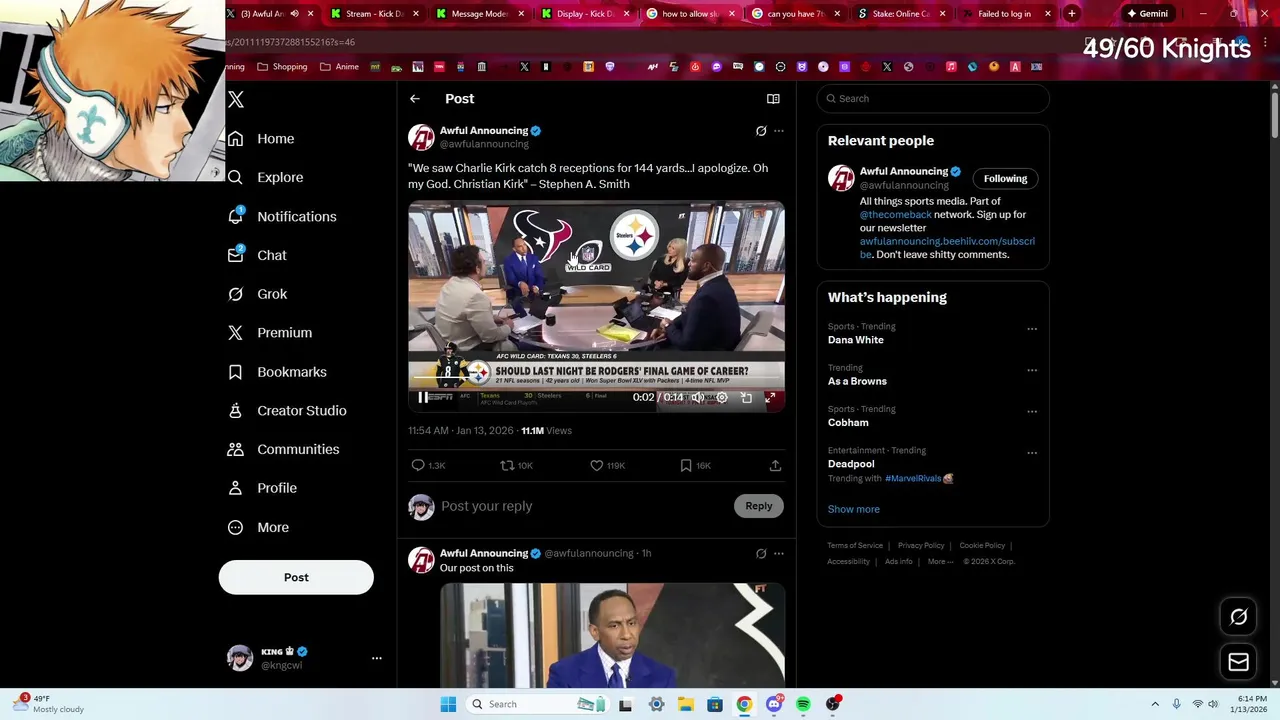Open Google Chrome taskbar icon
This screenshot has width=1280, height=720.
(x=744, y=704)
